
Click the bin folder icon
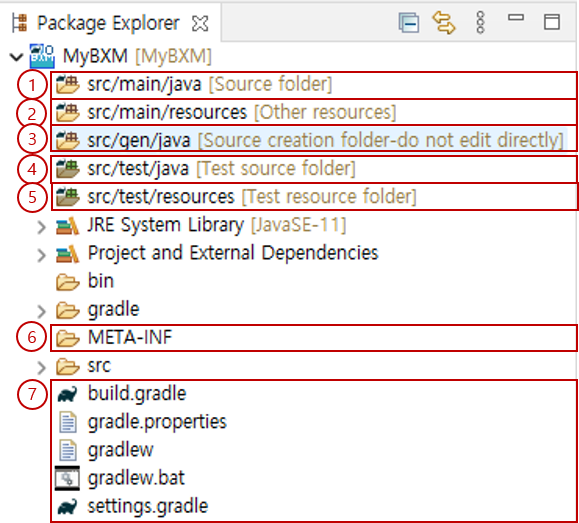pyautogui.click(x=68, y=282)
